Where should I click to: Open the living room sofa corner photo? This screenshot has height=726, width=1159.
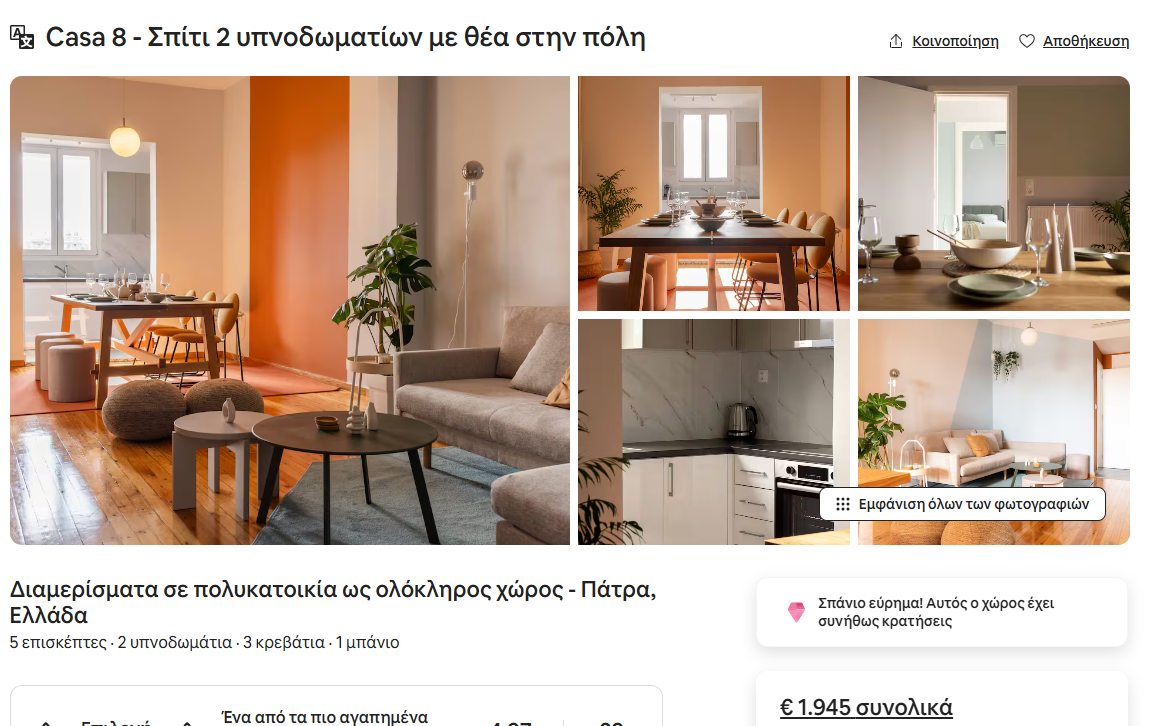point(993,403)
